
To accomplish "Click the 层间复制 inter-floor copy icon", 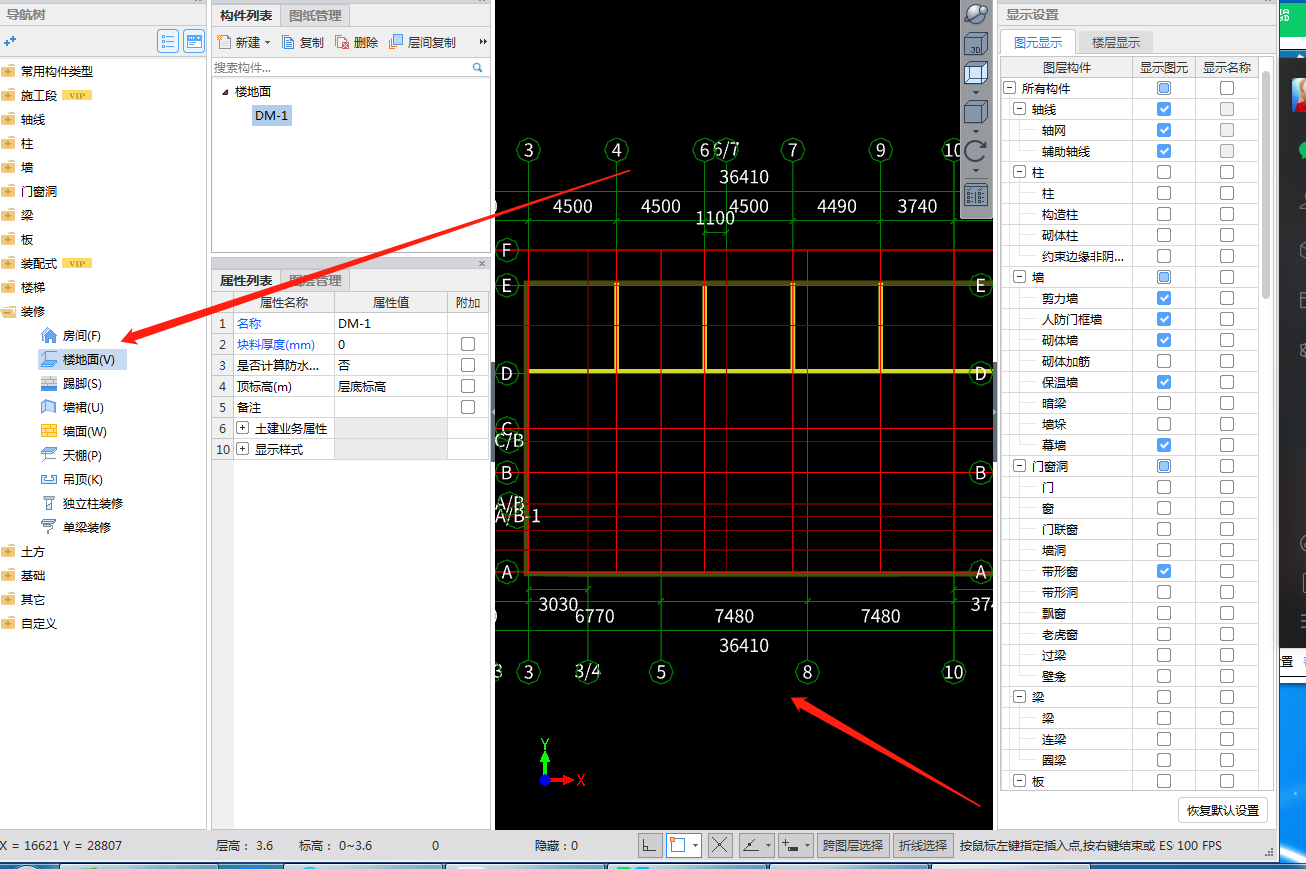I will [396, 42].
